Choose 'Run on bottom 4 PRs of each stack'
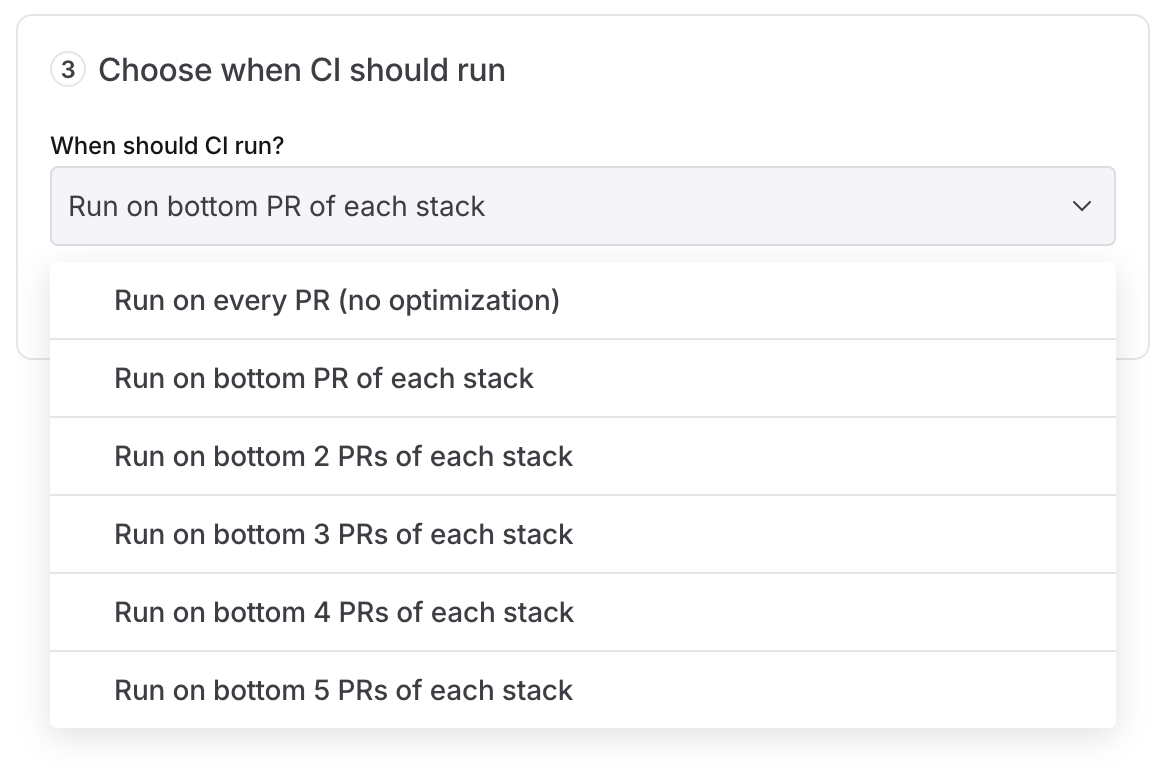This screenshot has width=1160, height=768. click(343, 612)
